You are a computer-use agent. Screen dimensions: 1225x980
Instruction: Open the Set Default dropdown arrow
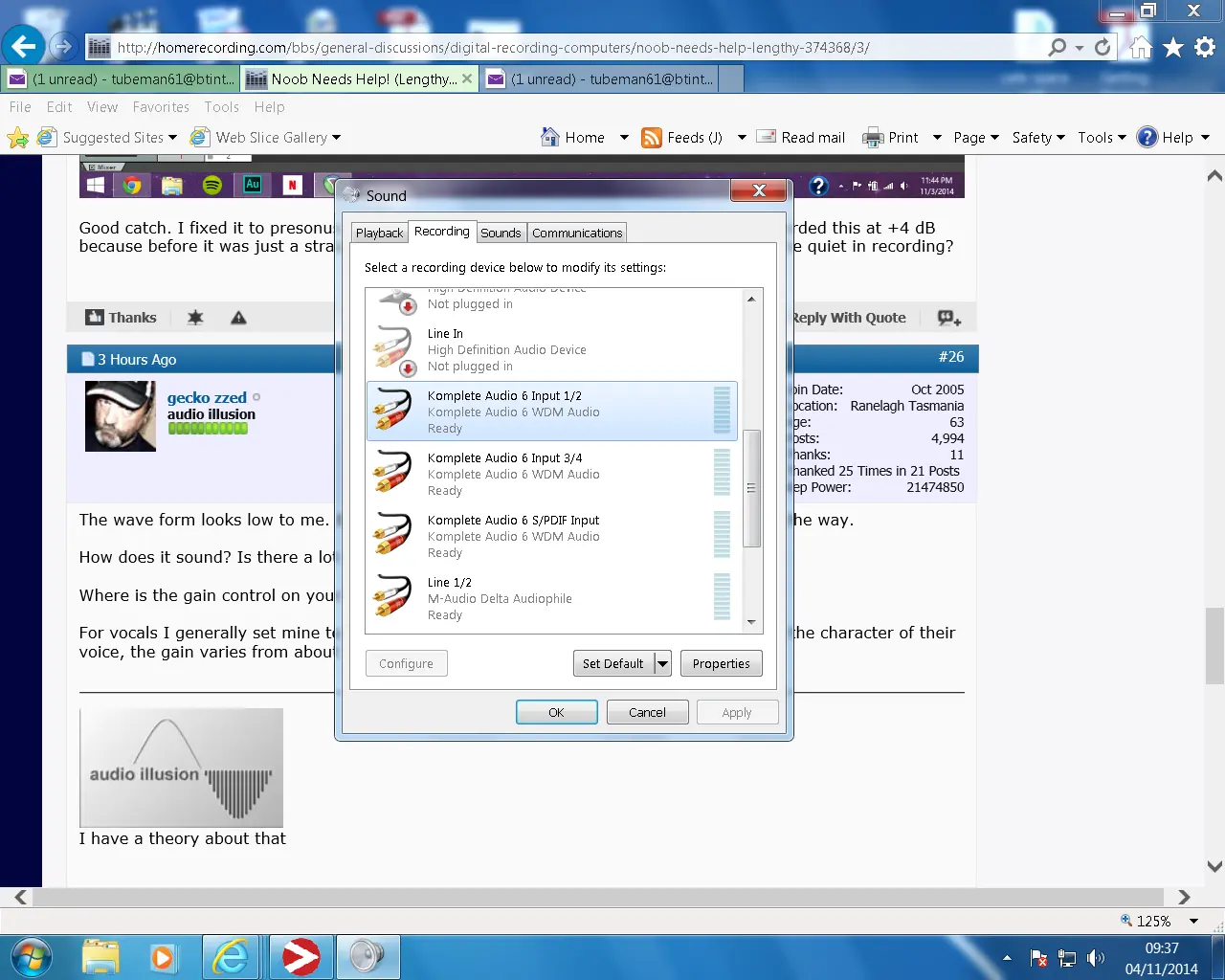(662, 663)
